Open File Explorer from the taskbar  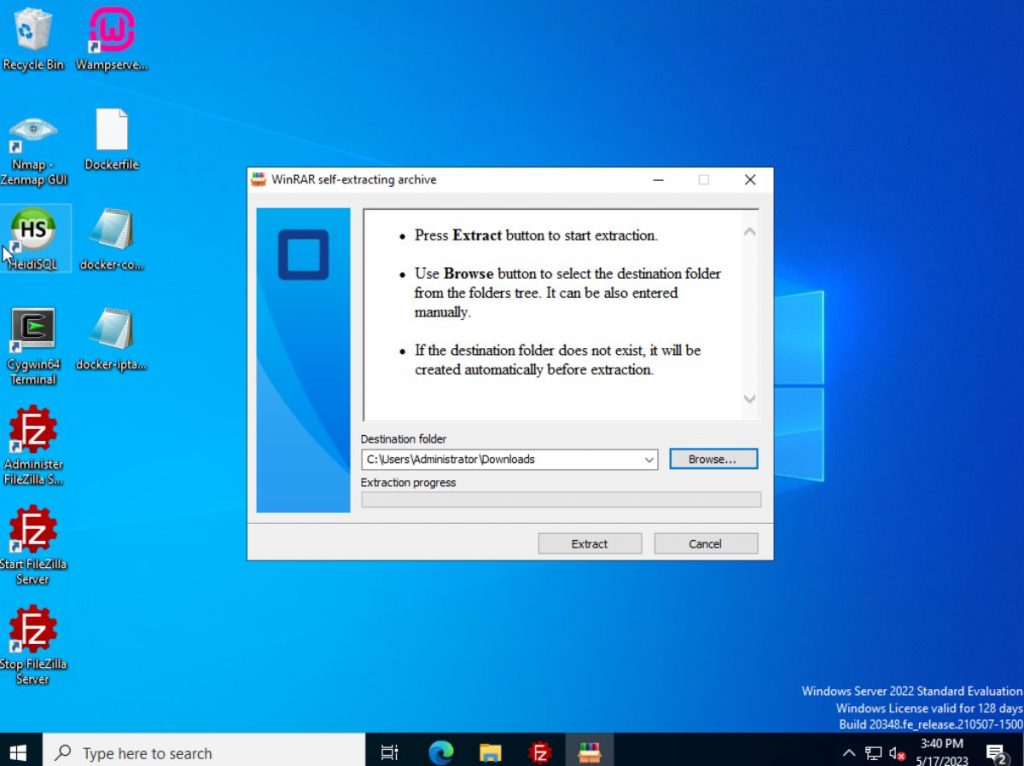pyautogui.click(x=489, y=751)
